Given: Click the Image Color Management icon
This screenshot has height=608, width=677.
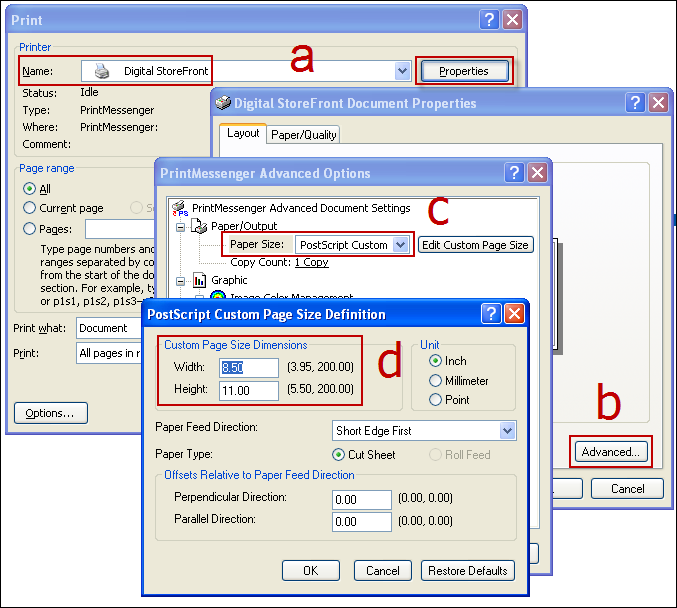Looking at the screenshot, I should click(x=218, y=295).
